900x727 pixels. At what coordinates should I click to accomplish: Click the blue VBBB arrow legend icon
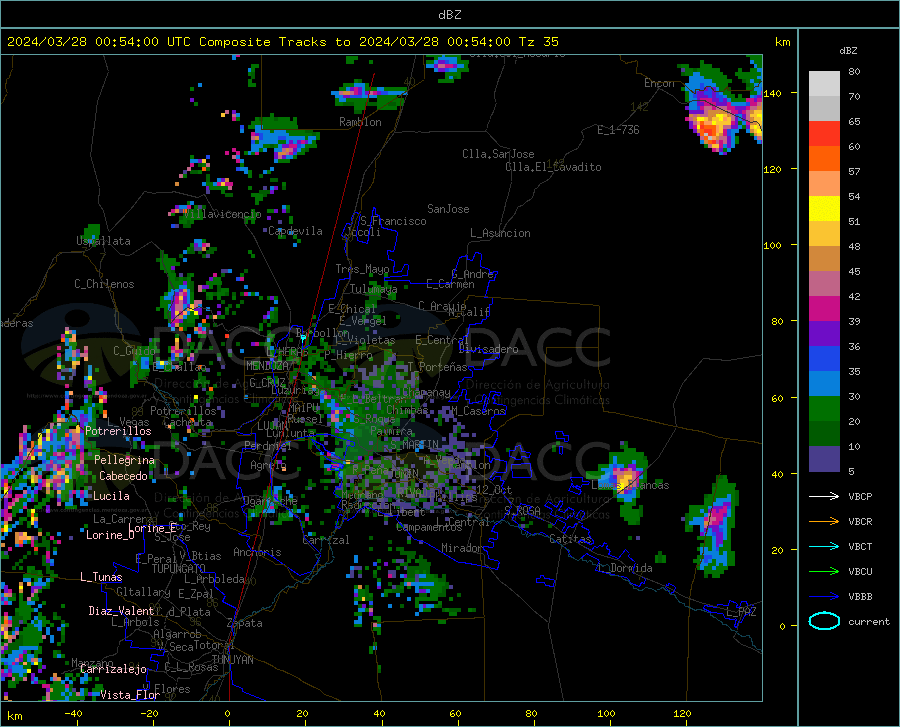click(824, 596)
